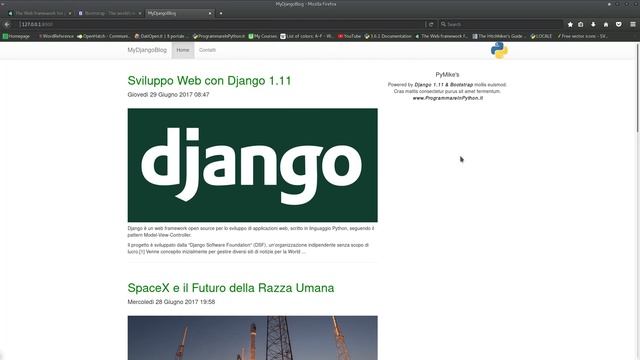Click the Django 1.11 & Bootstrap sidebar text
The image size is (640, 360).
pyautogui.click(x=444, y=85)
